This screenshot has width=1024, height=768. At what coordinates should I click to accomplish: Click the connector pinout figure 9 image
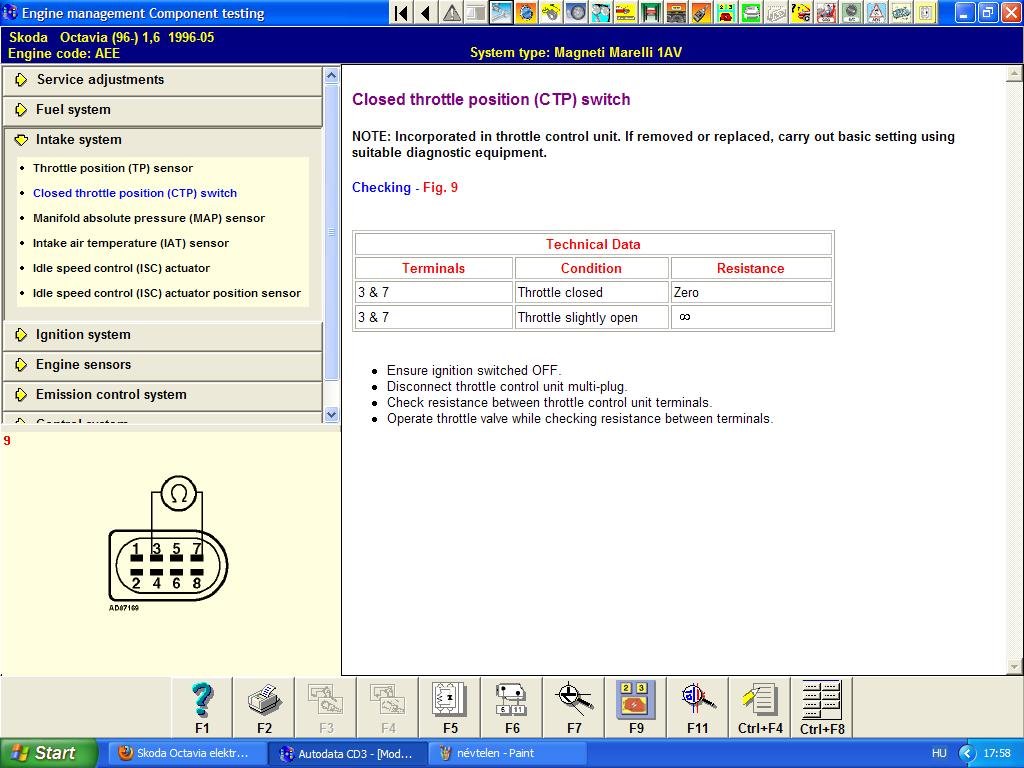[x=168, y=543]
